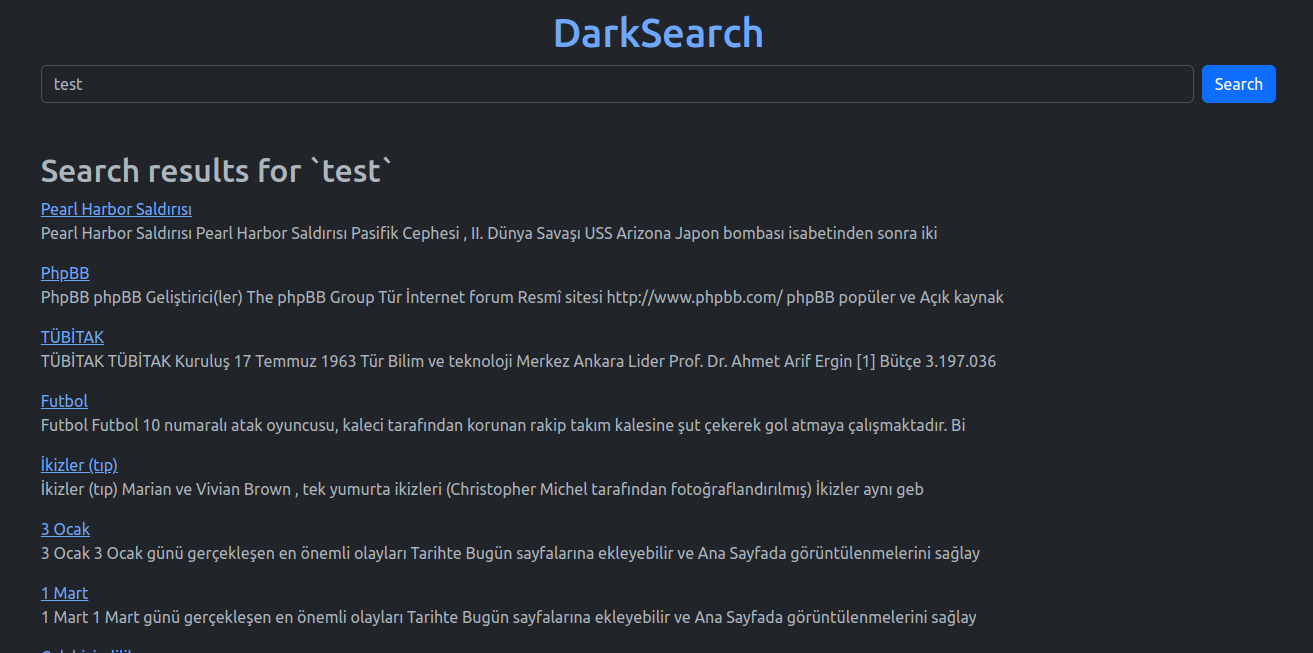Go to the 1 Mart result
Screen dimensions: 1313x653
64,593
